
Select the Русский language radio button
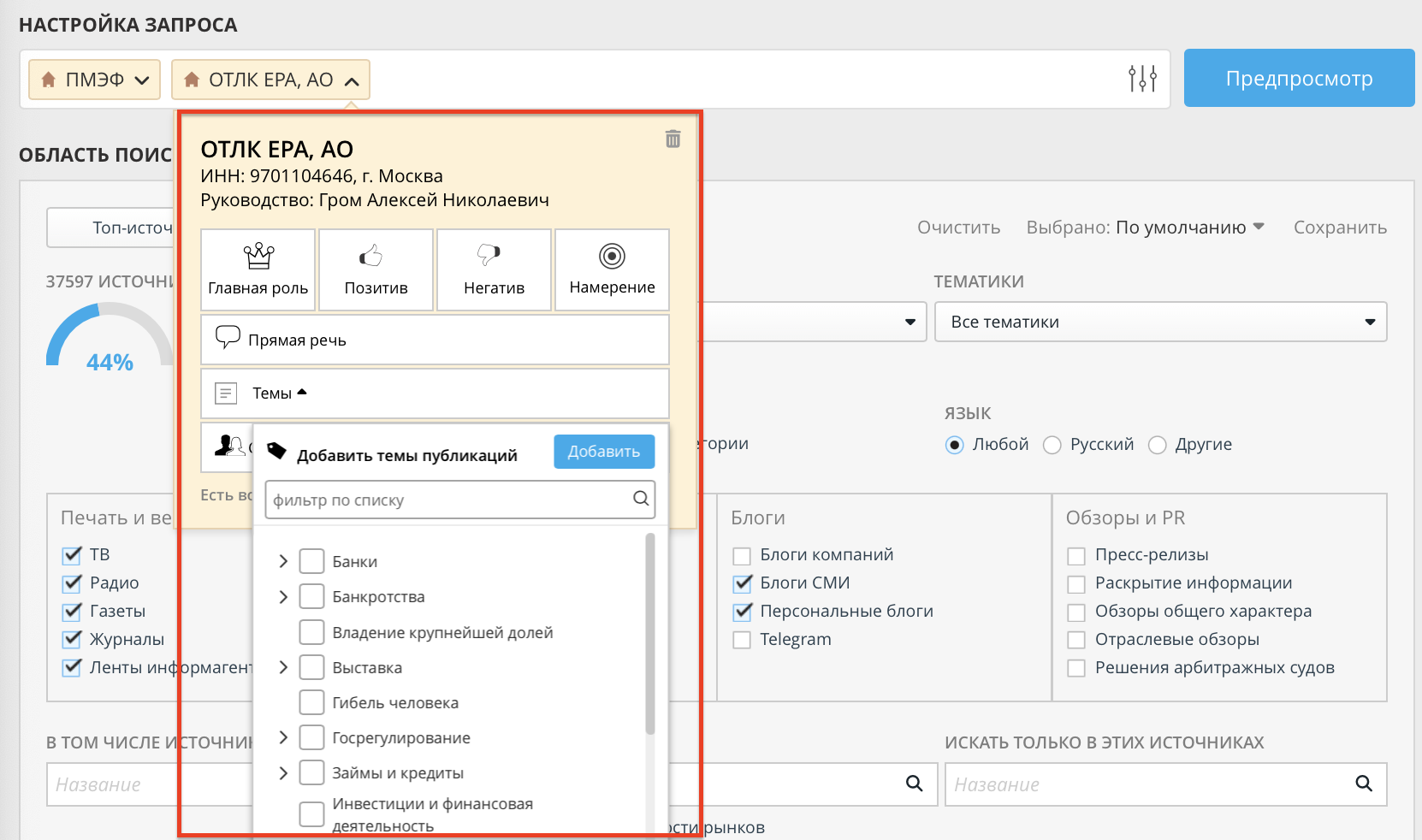point(1052,445)
